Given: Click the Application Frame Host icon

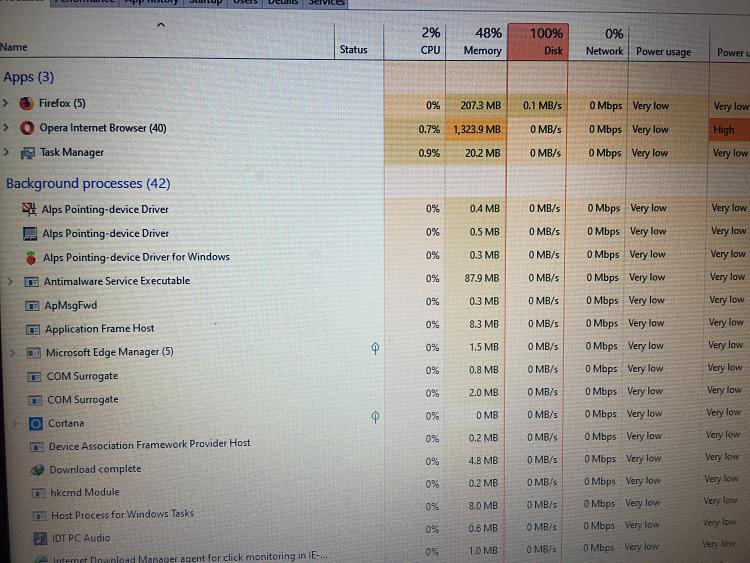Looking at the screenshot, I should click(x=33, y=330).
